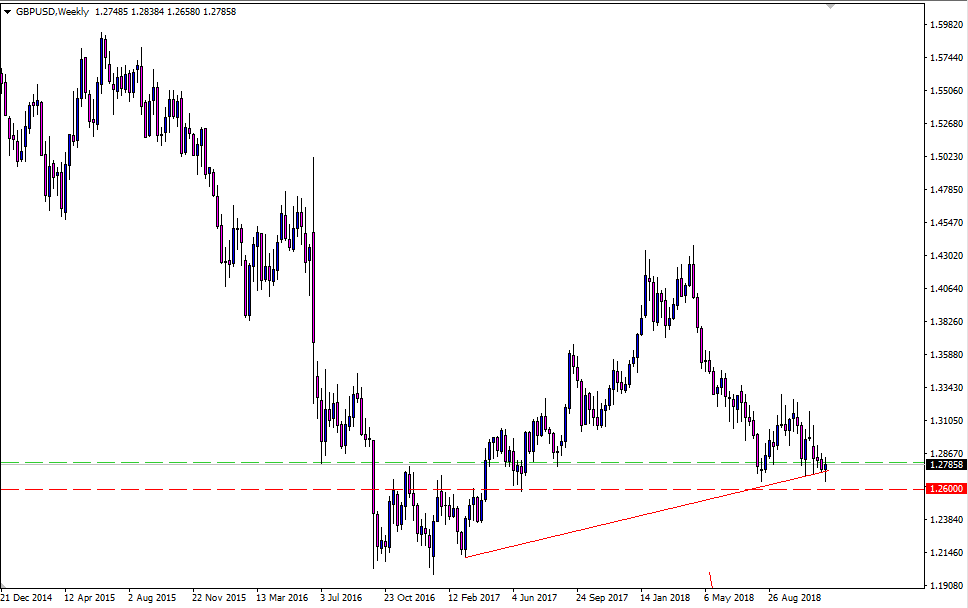Select the red 1.26000 price level label
The image size is (968, 608).
(x=946, y=488)
